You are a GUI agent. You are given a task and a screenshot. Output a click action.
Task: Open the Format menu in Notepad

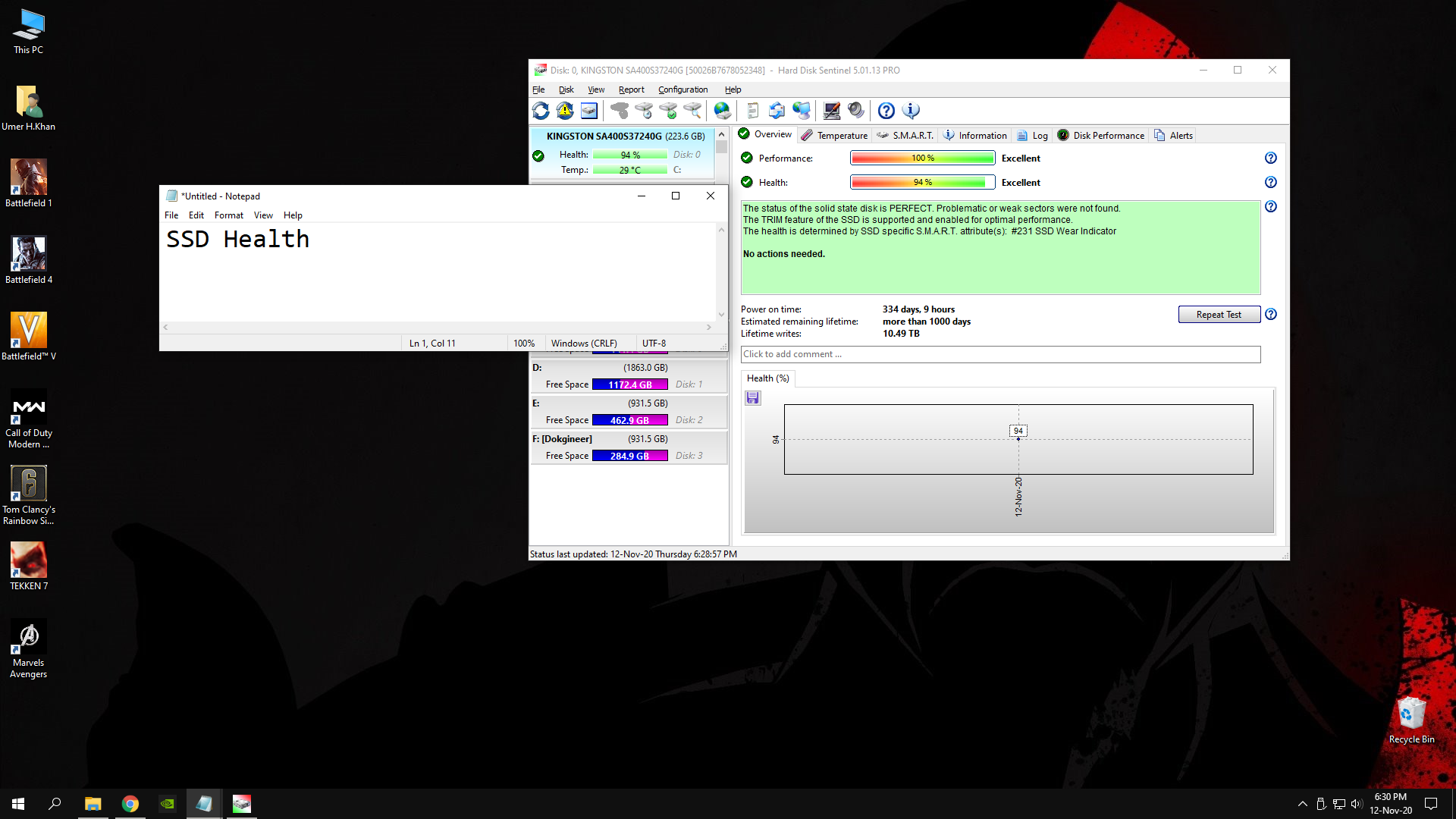tap(228, 215)
